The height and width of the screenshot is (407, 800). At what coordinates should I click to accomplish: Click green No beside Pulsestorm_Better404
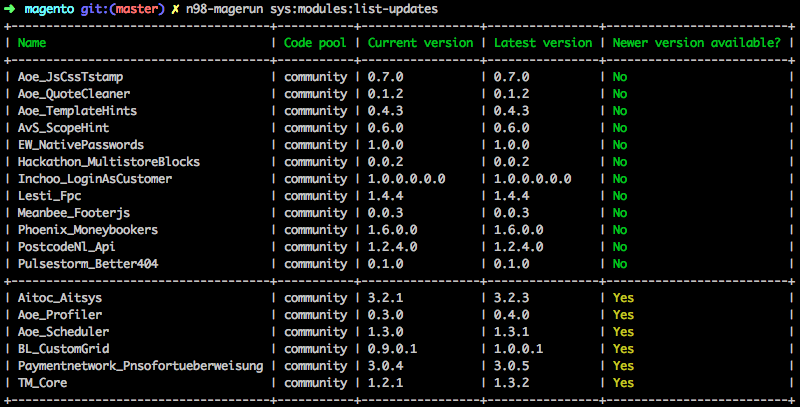pyautogui.click(x=620, y=264)
